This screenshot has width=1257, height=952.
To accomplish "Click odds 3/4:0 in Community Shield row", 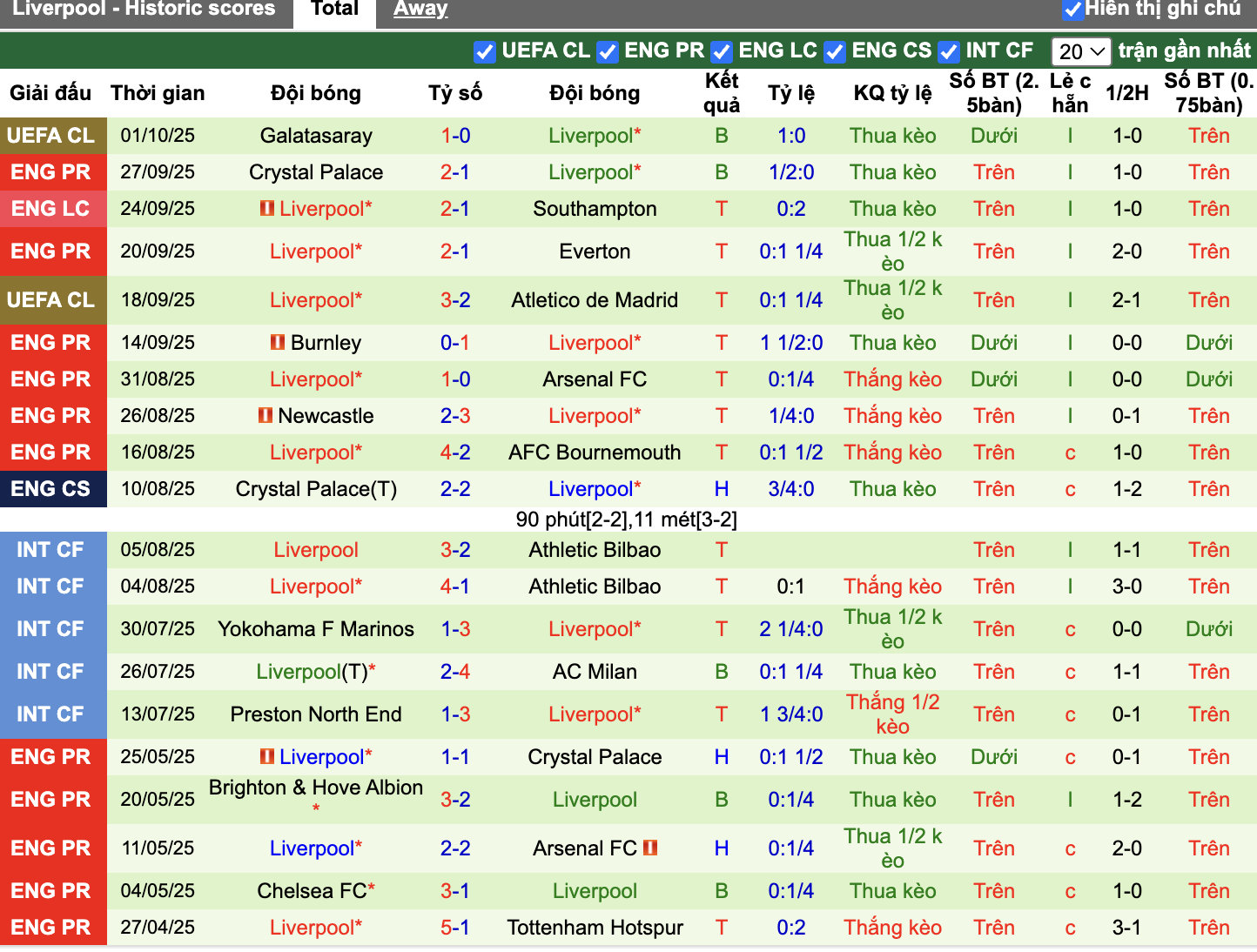I will (x=791, y=489).
